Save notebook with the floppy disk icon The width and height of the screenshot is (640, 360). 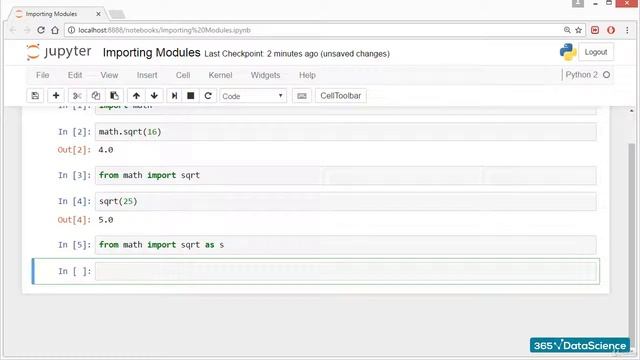35,96
